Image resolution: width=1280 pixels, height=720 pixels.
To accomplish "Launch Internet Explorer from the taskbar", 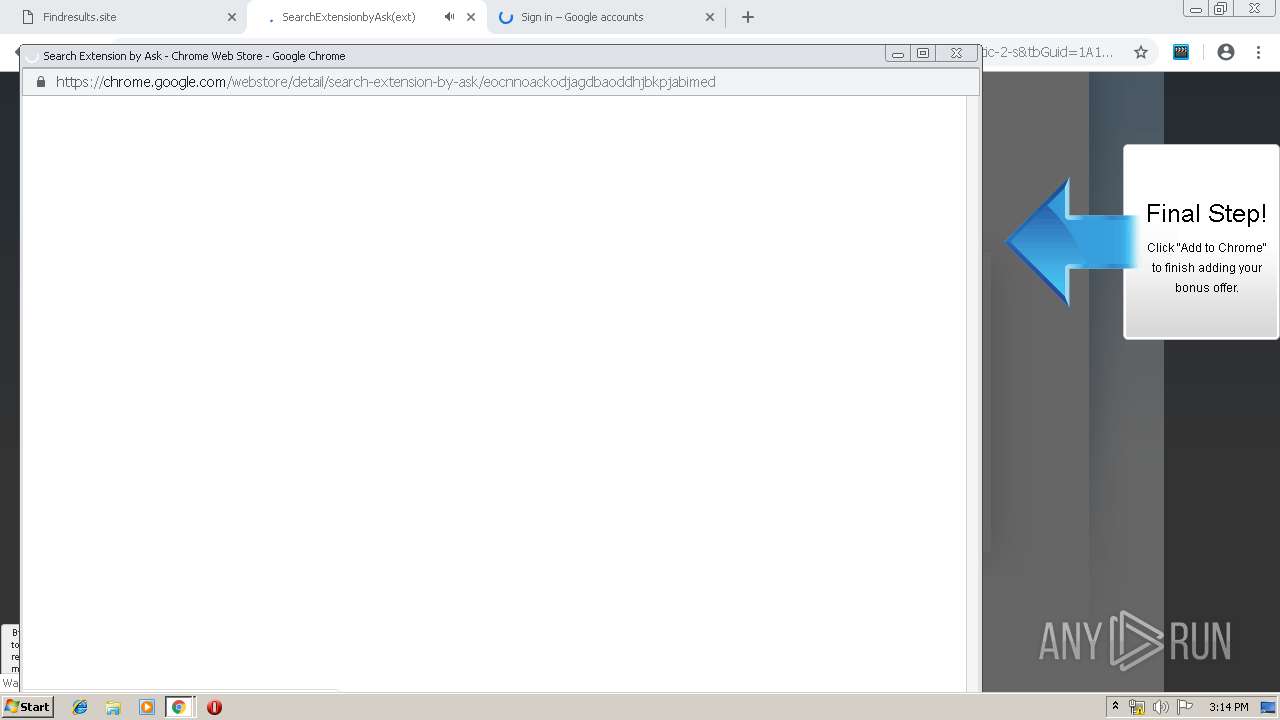I will click(x=80, y=707).
